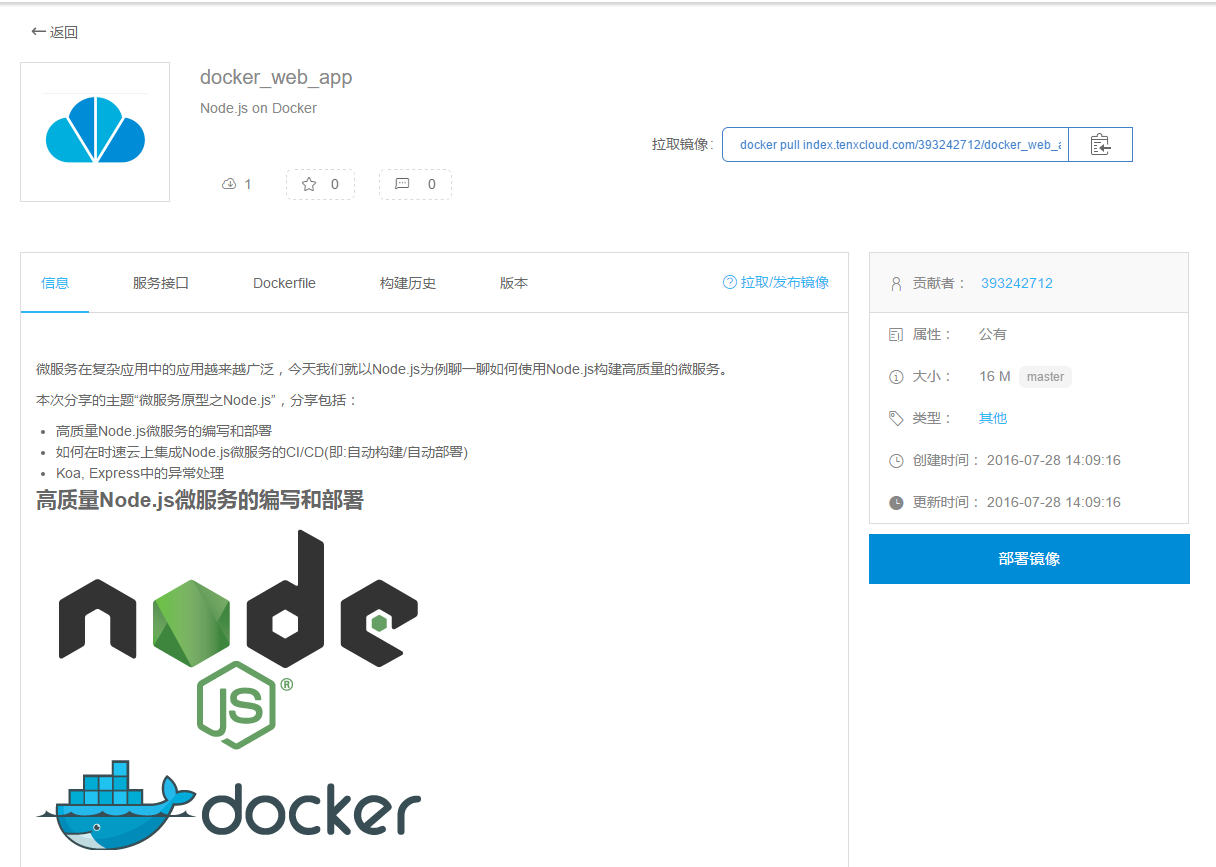This screenshot has width=1216, height=867.
Task: Click the download count icon
Action: point(228,184)
